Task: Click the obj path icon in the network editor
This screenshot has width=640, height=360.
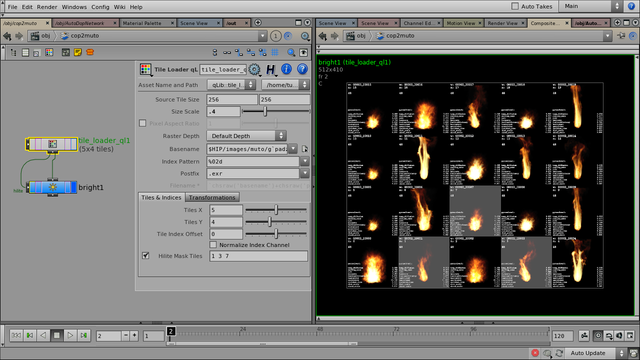Action: (x=35, y=36)
